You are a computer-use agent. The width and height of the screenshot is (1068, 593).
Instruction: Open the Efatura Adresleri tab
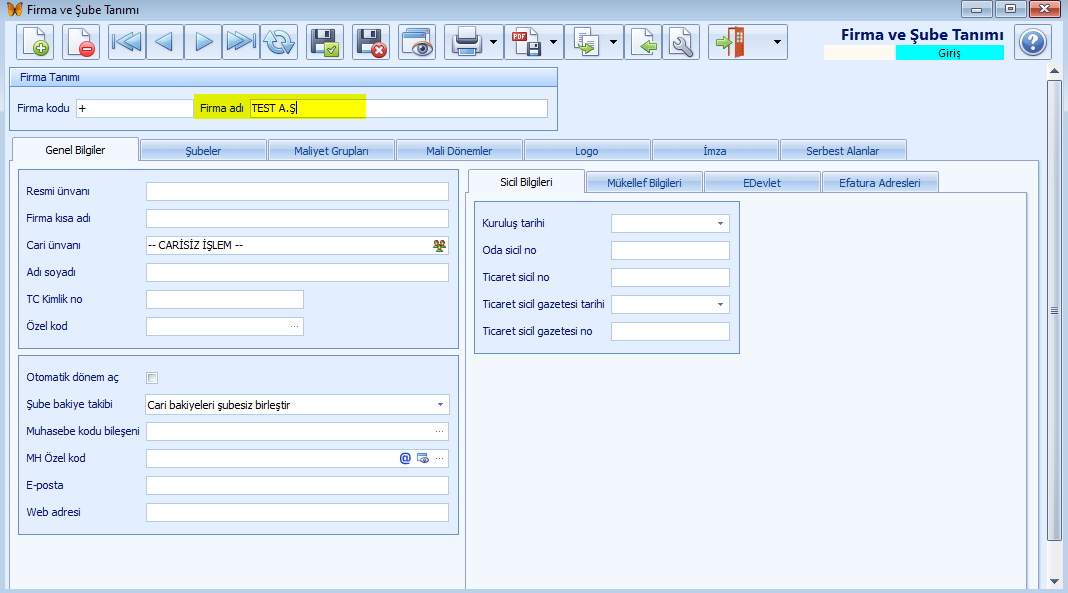tap(879, 182)
